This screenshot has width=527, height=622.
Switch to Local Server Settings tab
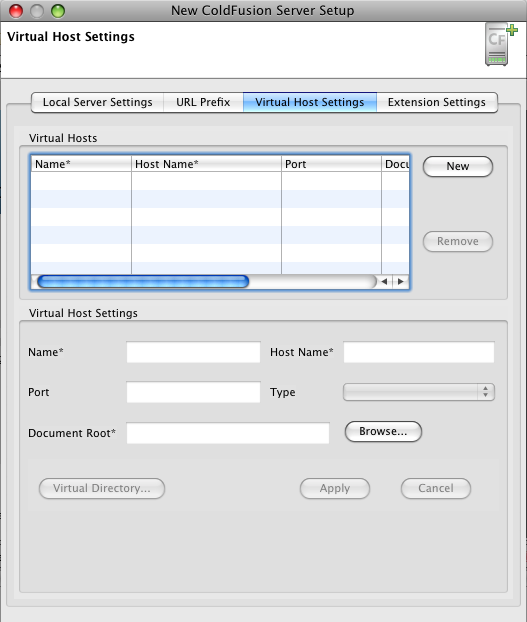[98, 102]
